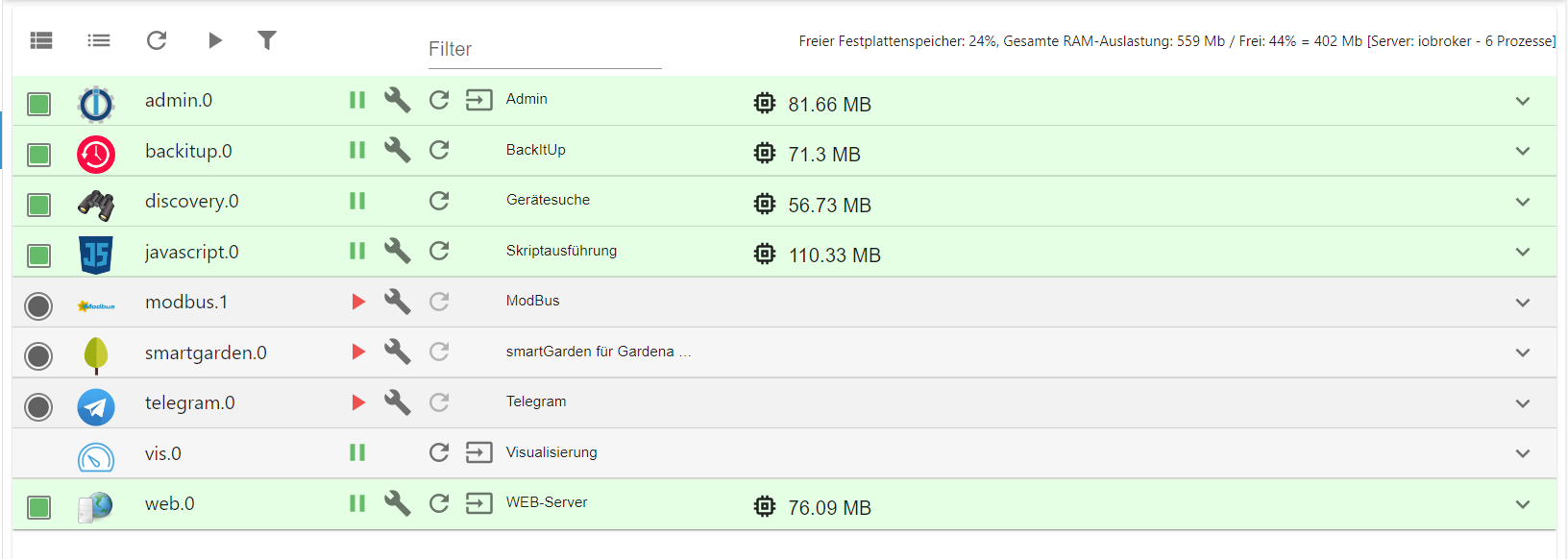Open the web.0 link icon
This screenshot has width=1568, height=559.
[x=478, y=503]
